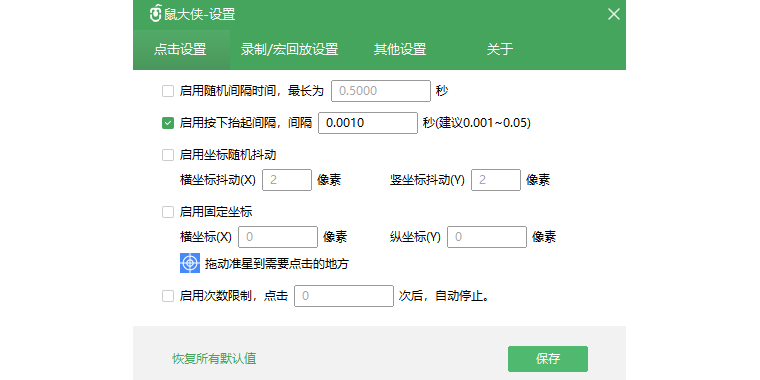Image resolution: width=760 pixels, height=380 pixels.
Task: Open the 关于 tab
Action: (x=500, y=49)
